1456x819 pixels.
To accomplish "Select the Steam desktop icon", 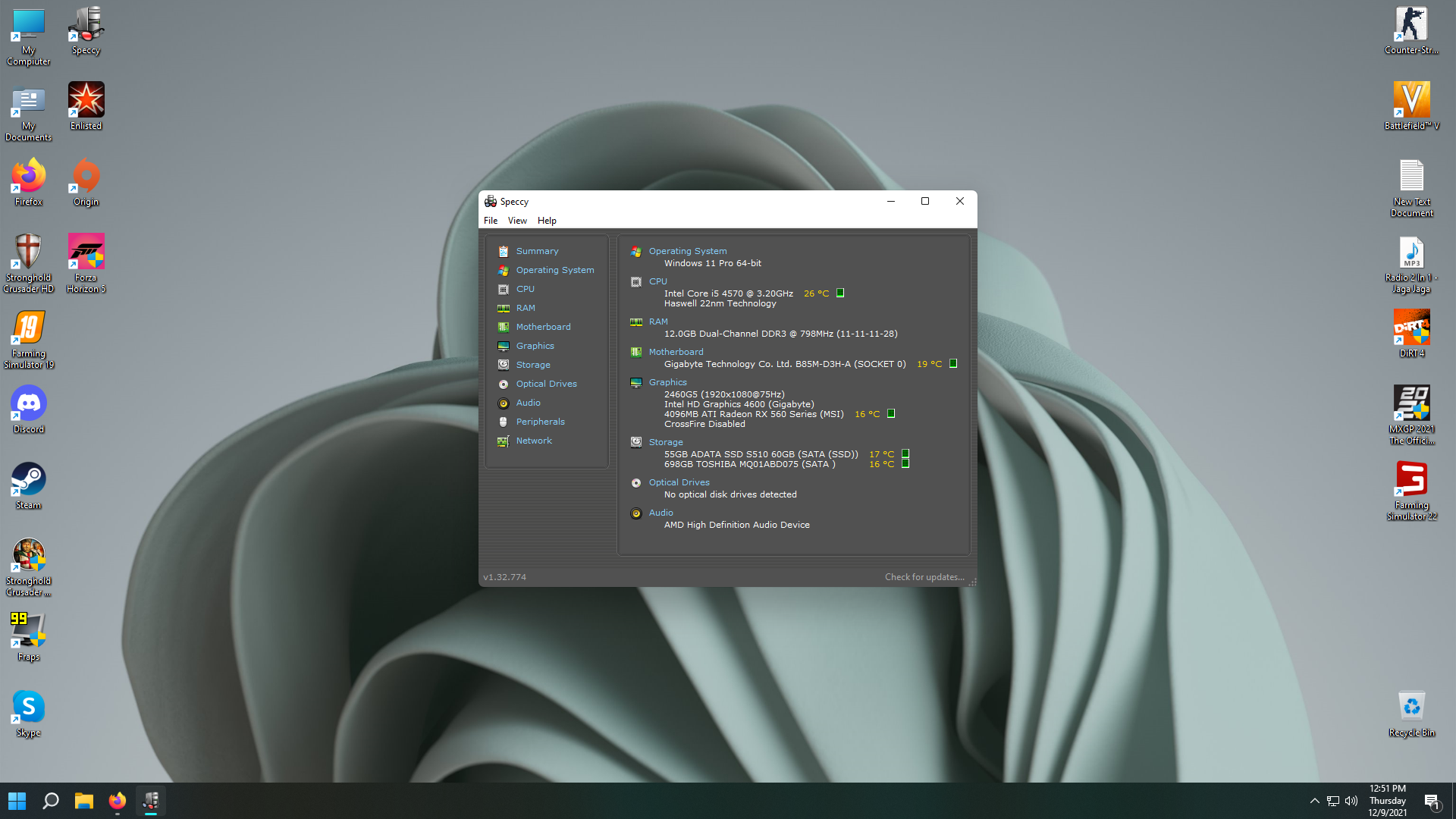I will click(28, 485).
